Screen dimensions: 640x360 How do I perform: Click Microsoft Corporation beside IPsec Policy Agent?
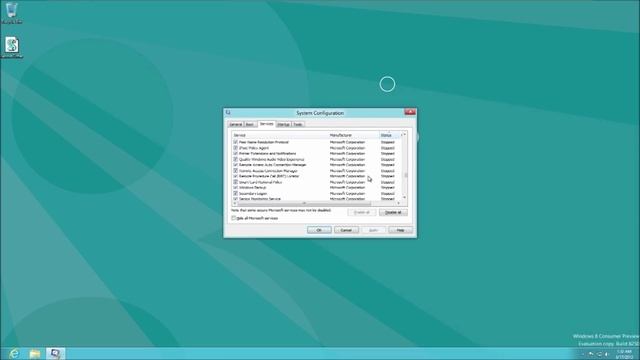pyautogui.click(x=347, y=148)
